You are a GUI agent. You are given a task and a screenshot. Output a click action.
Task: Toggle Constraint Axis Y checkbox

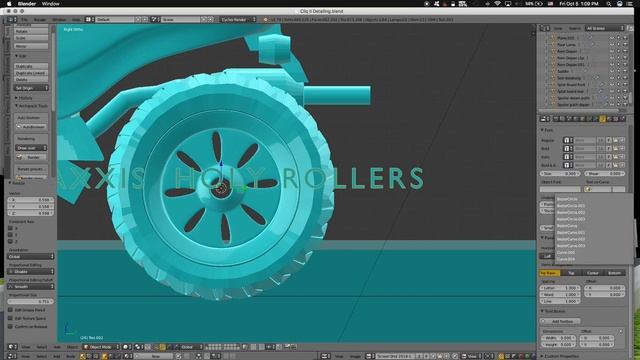tap(11, 235)
